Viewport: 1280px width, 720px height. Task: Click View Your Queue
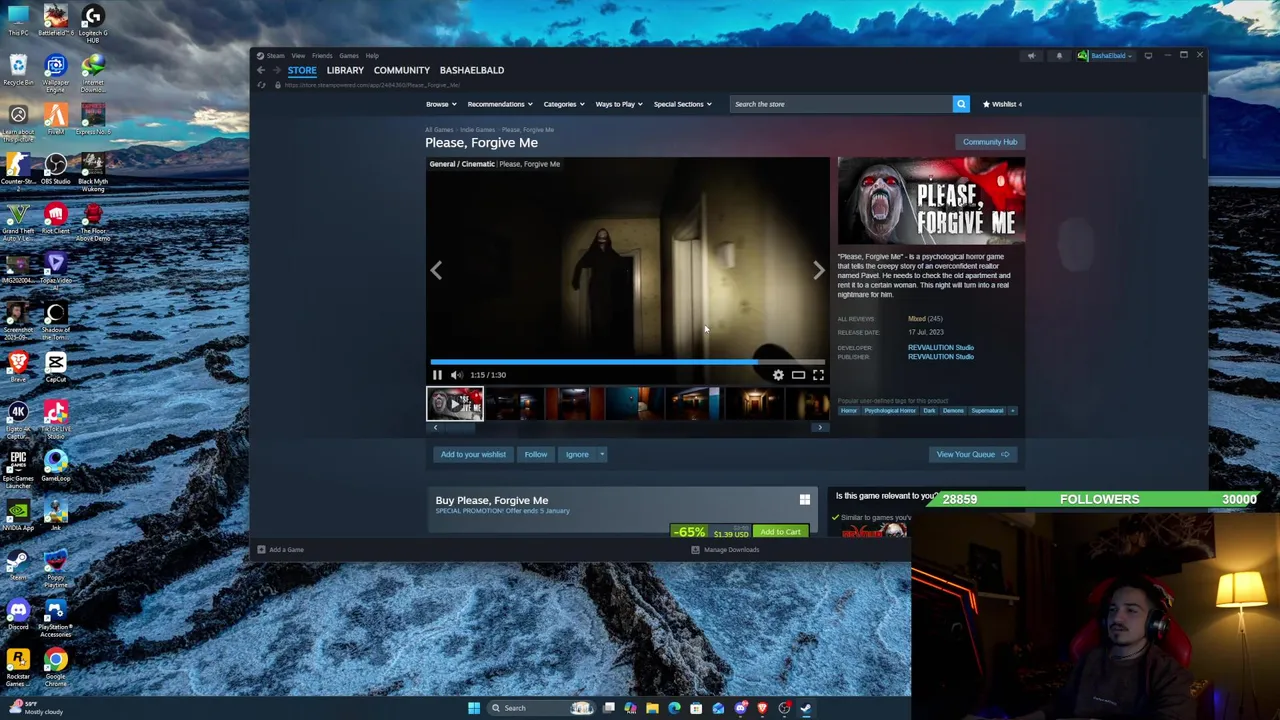pyautogui.click(x=972, y=454)
